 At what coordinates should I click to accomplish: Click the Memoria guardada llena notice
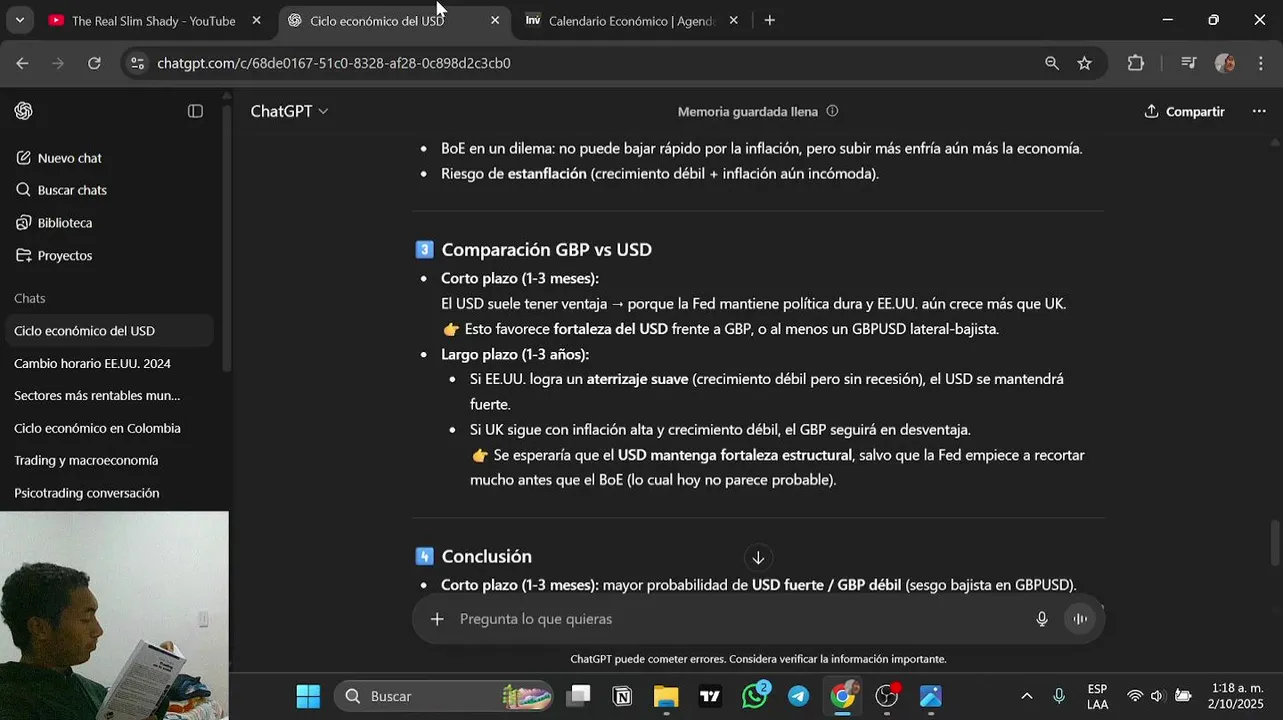pos(748,111)
